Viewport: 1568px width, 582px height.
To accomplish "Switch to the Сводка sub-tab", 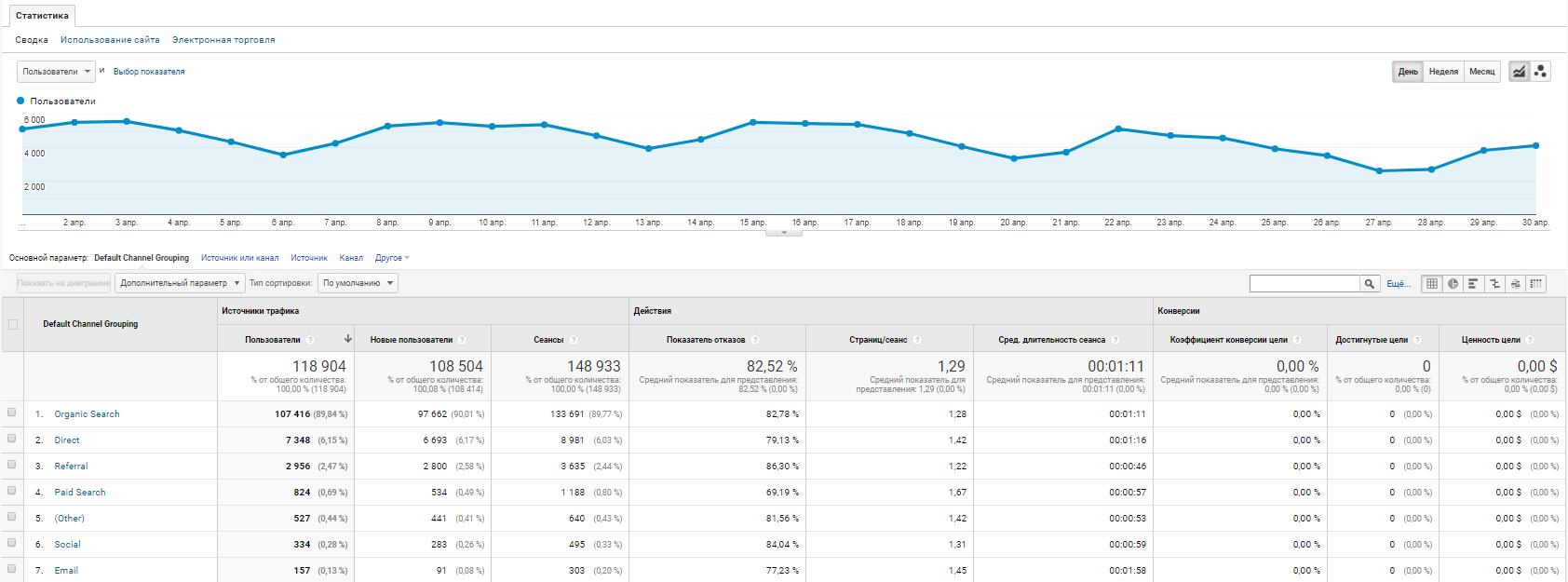I will [32, 40].
